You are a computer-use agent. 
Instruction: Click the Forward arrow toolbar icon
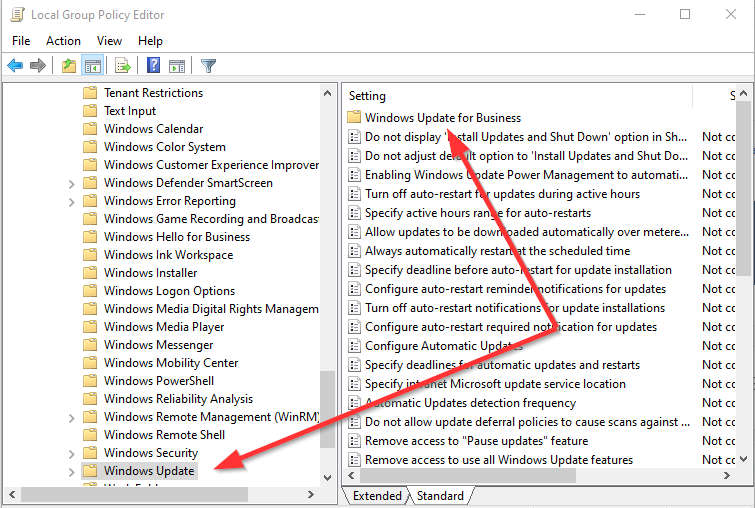(38, 65)
